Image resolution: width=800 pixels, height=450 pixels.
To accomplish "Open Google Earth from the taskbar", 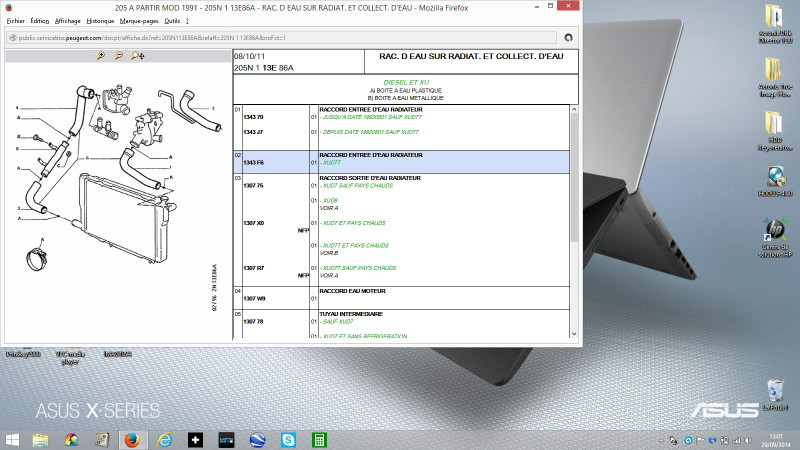I will click(257, 440).
